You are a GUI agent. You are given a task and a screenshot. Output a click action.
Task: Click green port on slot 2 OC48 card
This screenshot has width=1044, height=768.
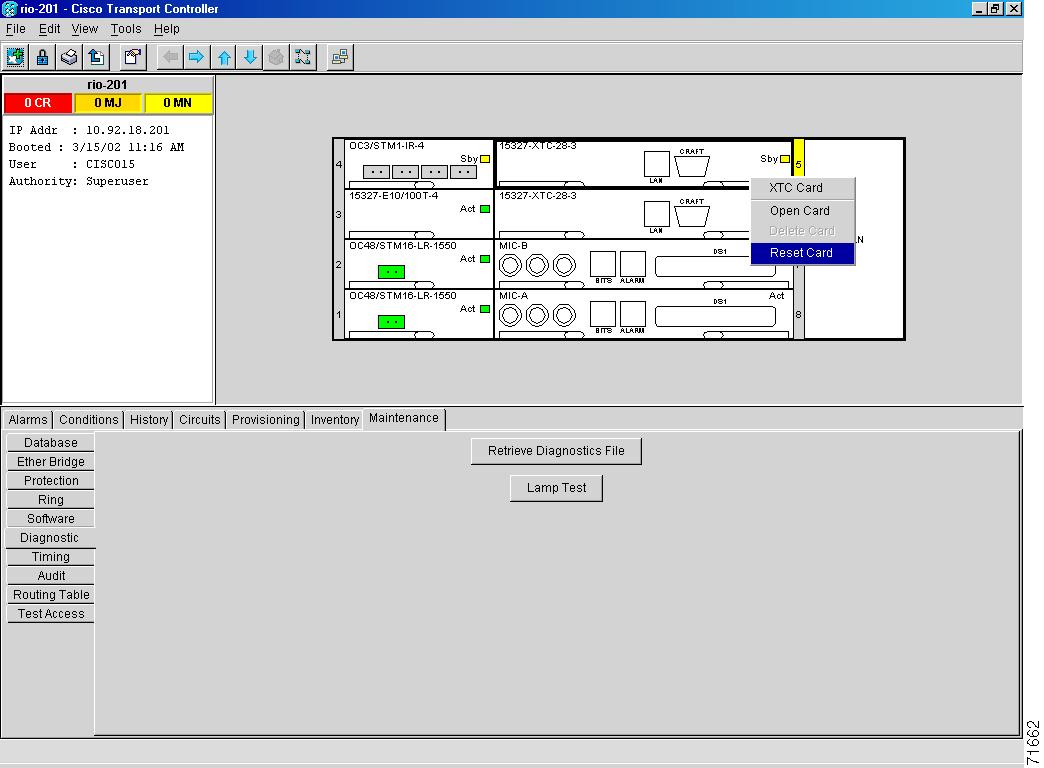(392, 272)
